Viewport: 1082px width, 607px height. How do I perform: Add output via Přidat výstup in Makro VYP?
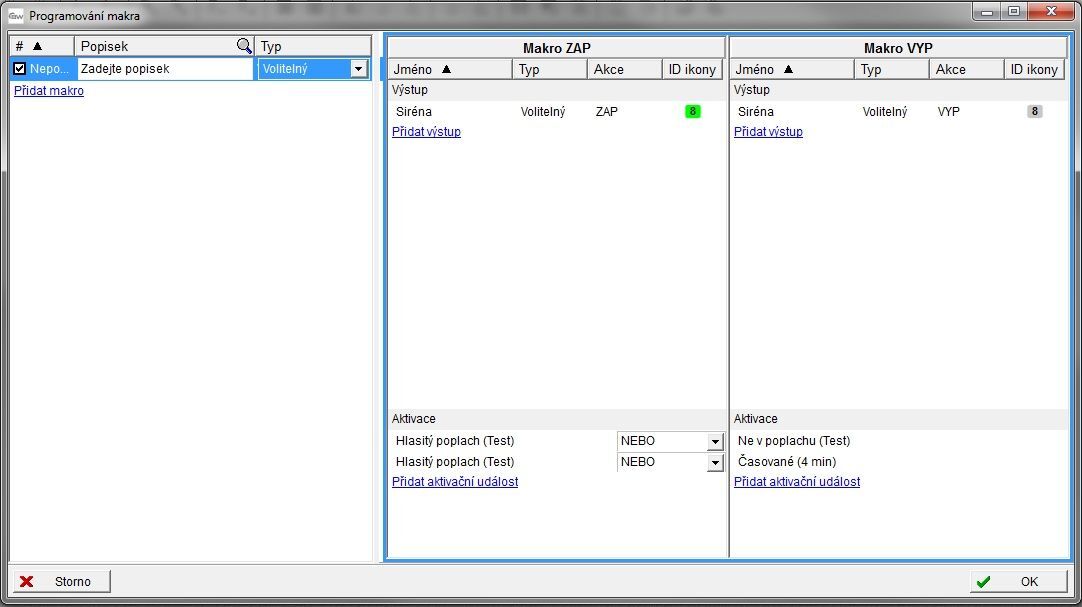768,132
